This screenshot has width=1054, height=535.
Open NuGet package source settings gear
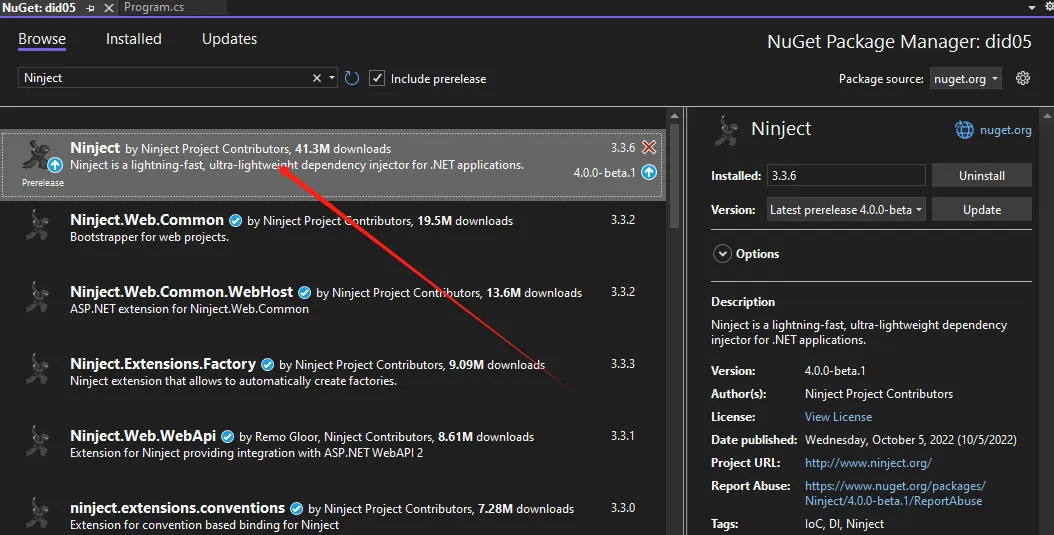tap(1022, 78)
